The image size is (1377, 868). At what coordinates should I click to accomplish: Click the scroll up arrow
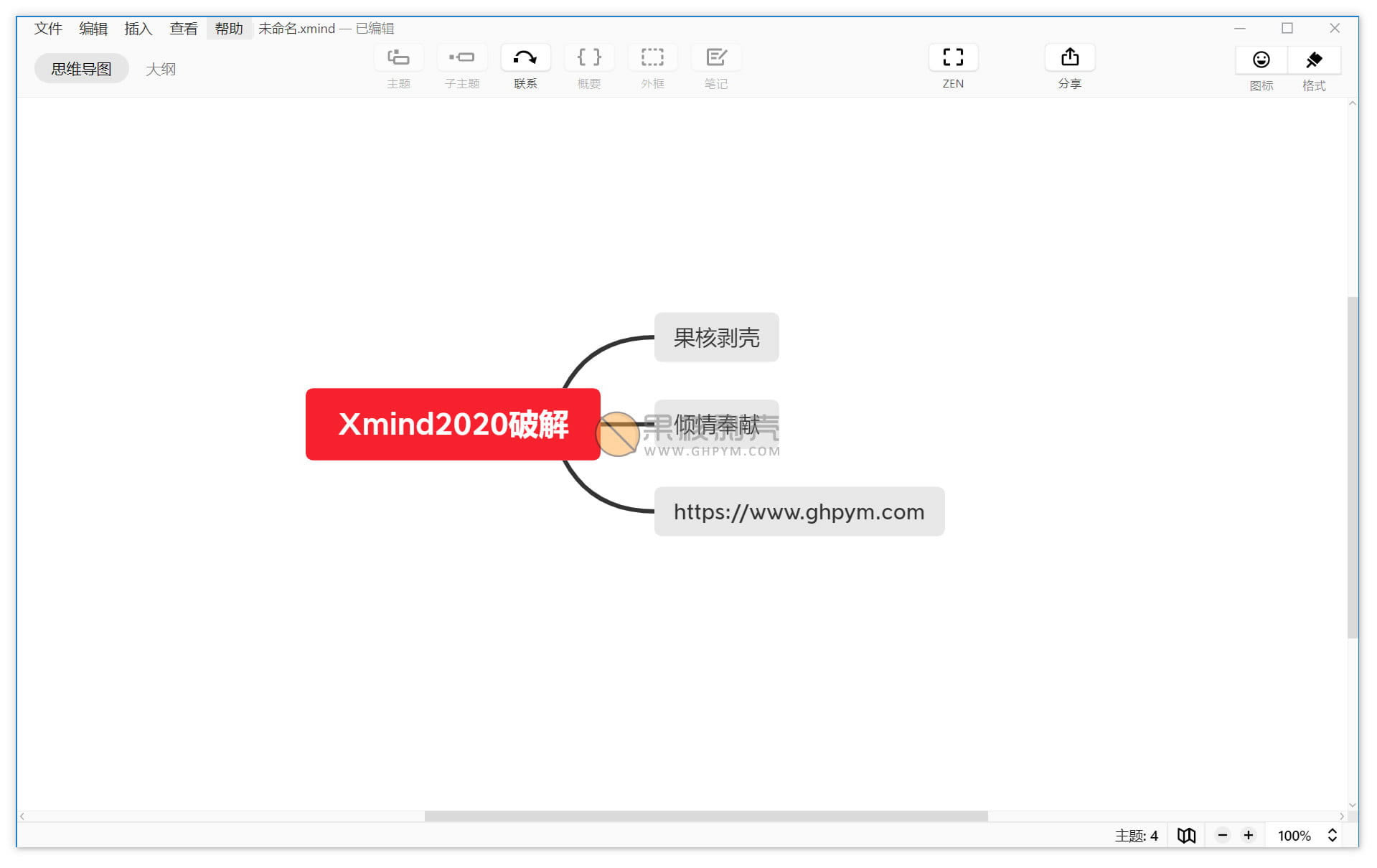point(1353,103)
